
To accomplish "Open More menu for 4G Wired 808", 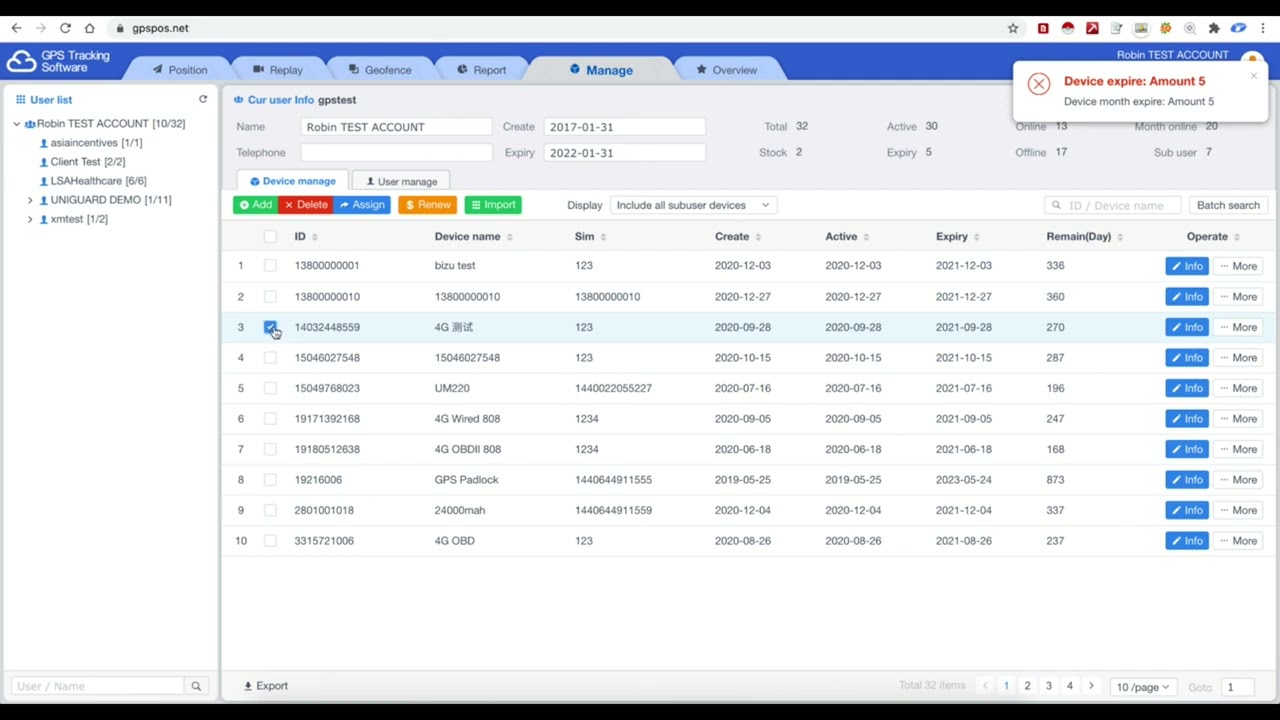I will click(x=1238, y=419).
